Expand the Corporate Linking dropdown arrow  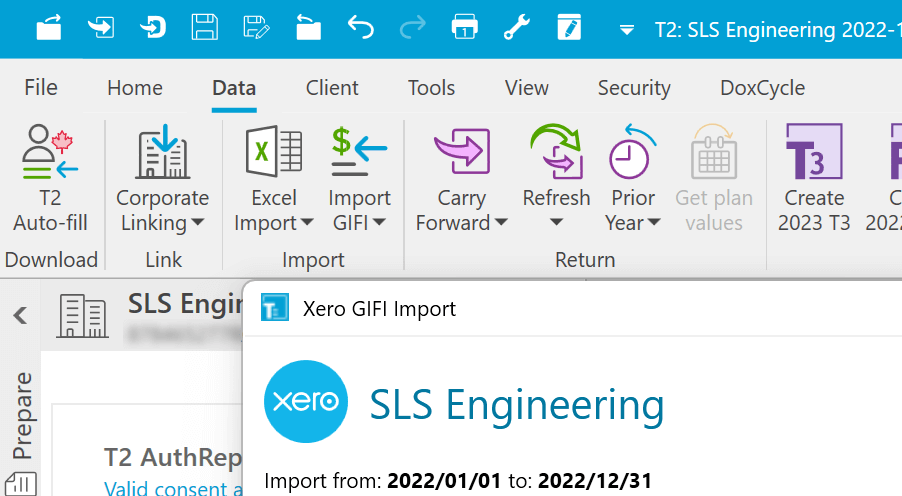click(197, 222)
